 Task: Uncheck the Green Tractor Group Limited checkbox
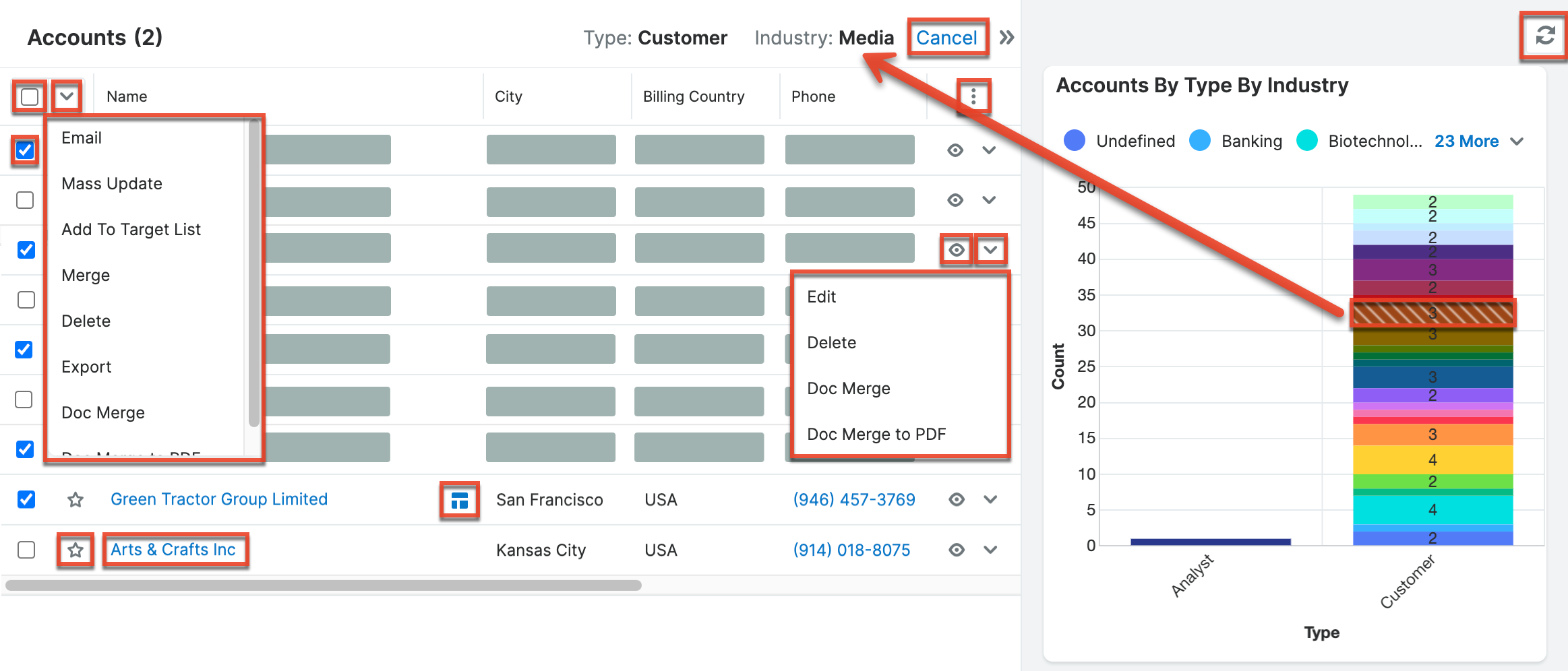click(26, 499)
